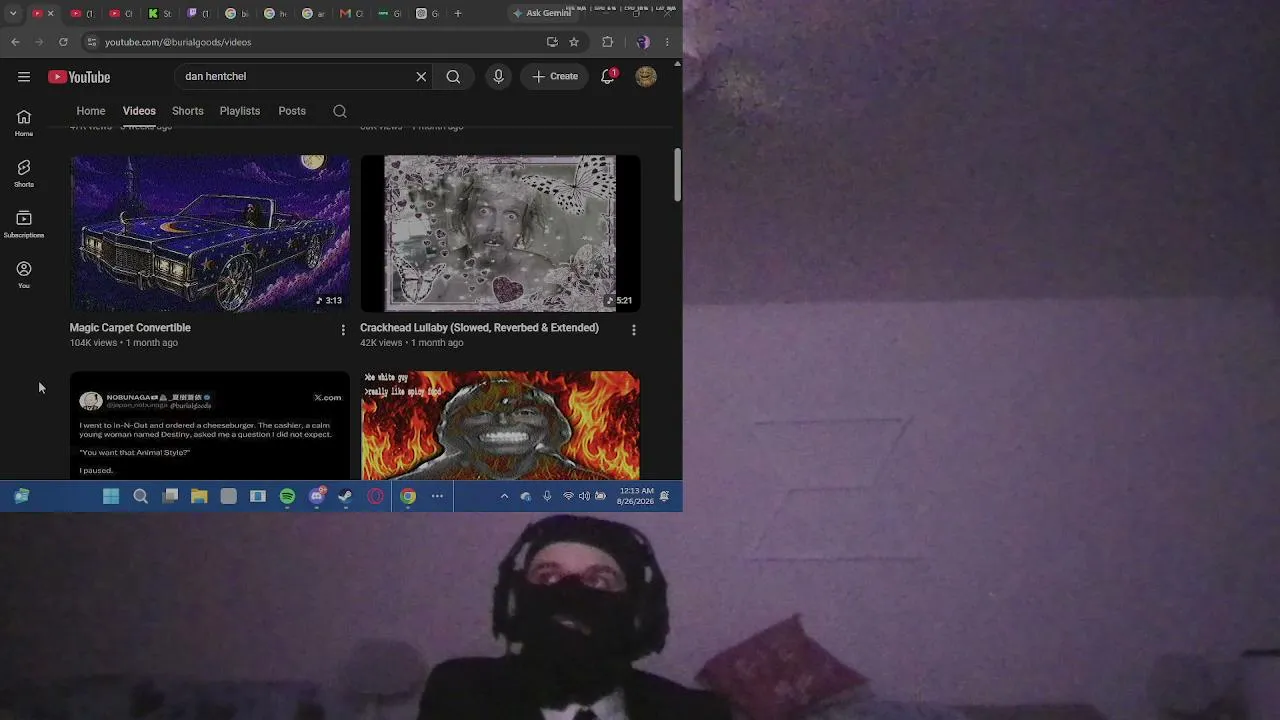Open the account avatar menu

(646, 77)
